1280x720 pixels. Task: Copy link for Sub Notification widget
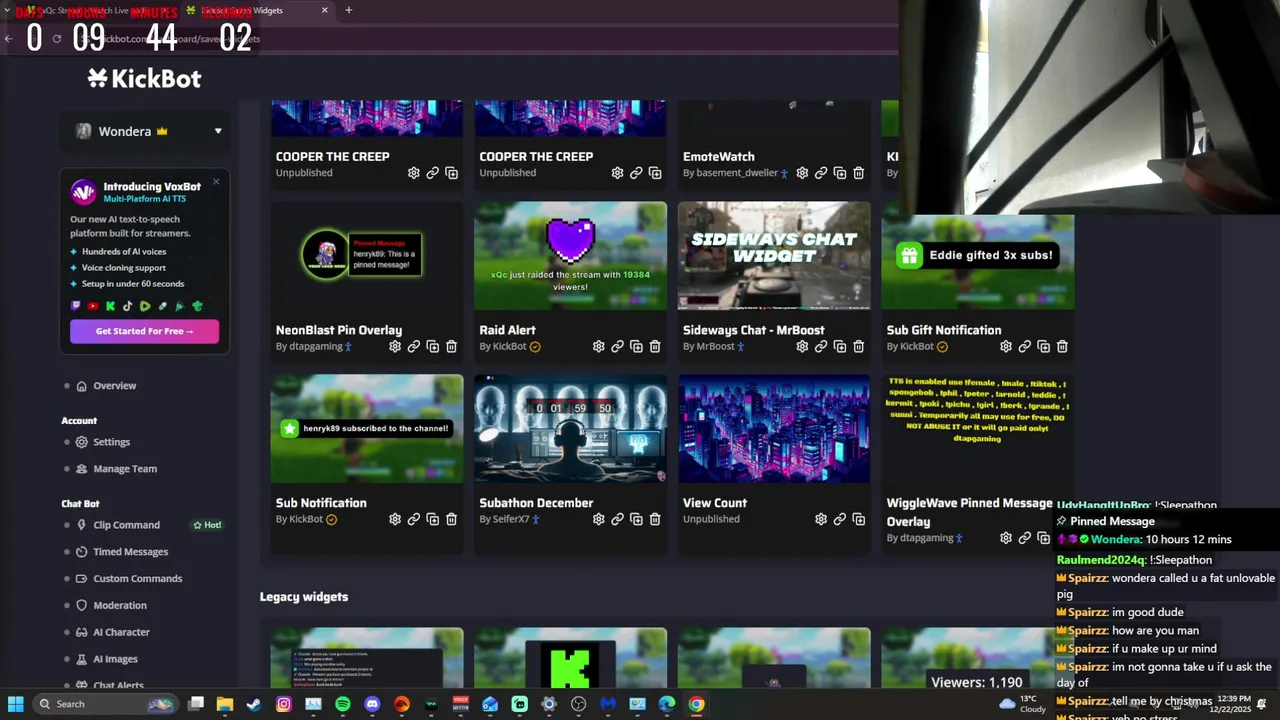[x=414, y=519]
